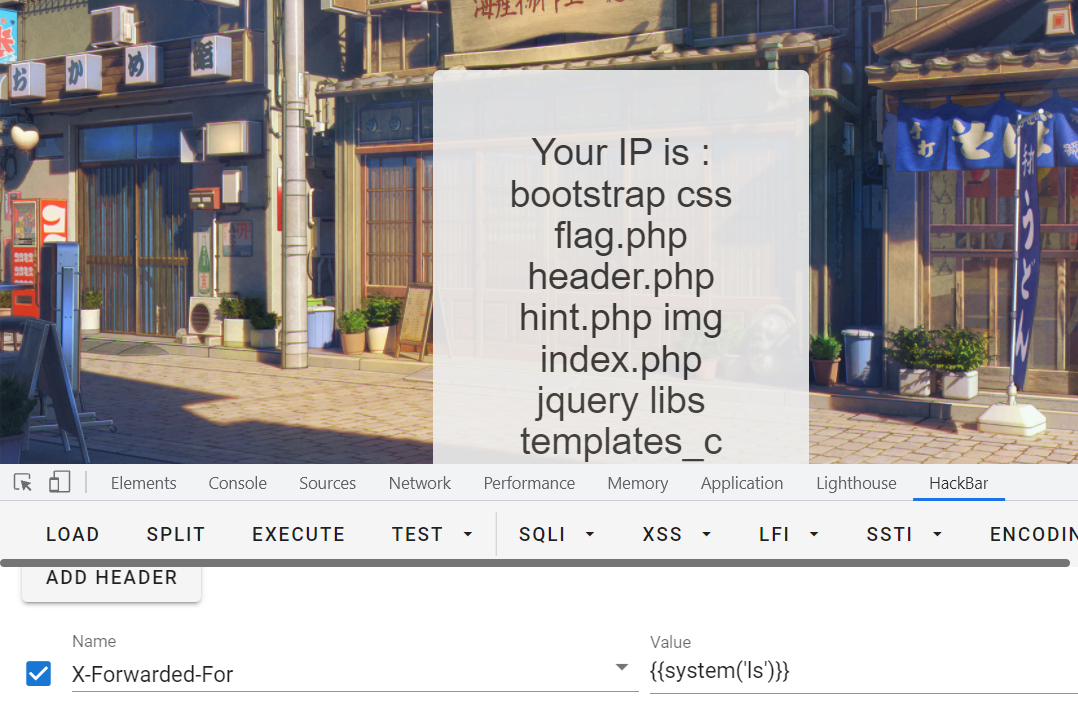Uncheck the X-Forwarded-For header checkbox
The height and width of the screenshot is (714, 1078).
38,673
